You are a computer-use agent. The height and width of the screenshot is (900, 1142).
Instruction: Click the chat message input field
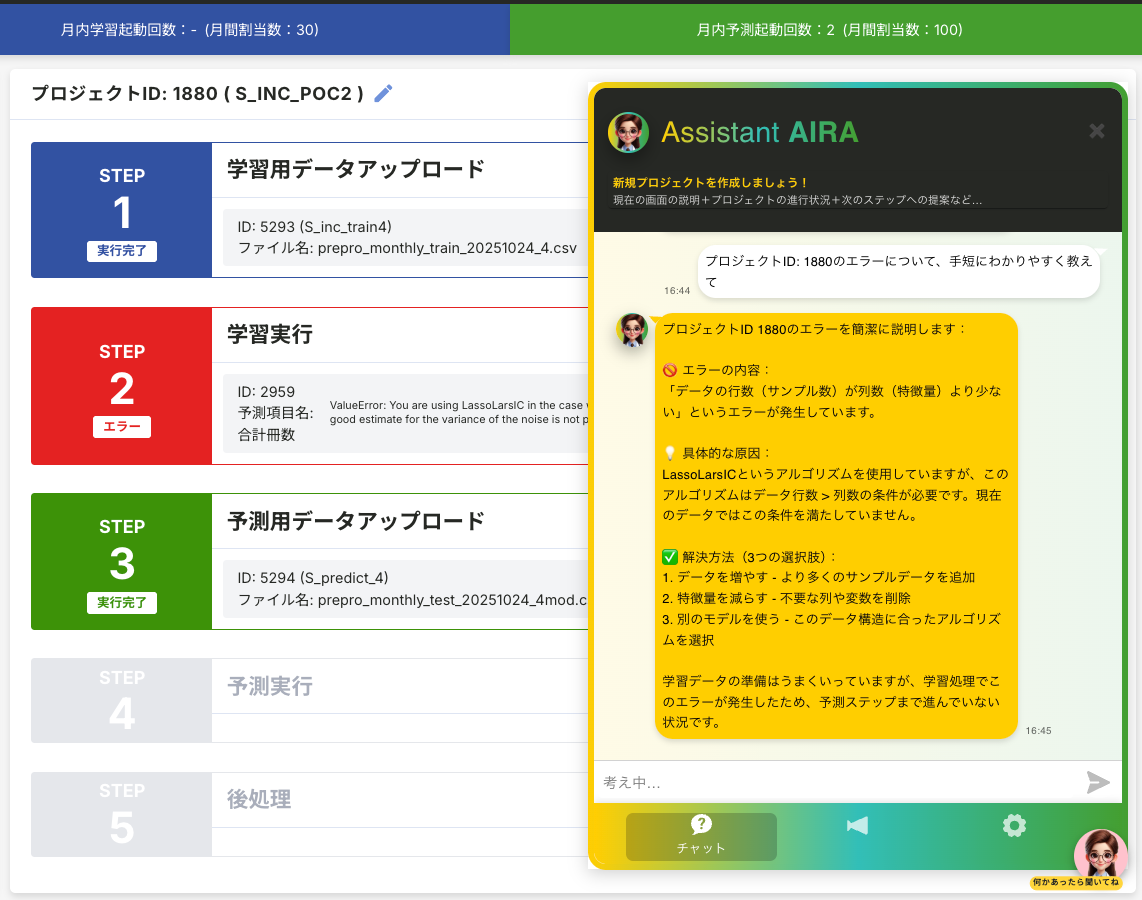838,783
